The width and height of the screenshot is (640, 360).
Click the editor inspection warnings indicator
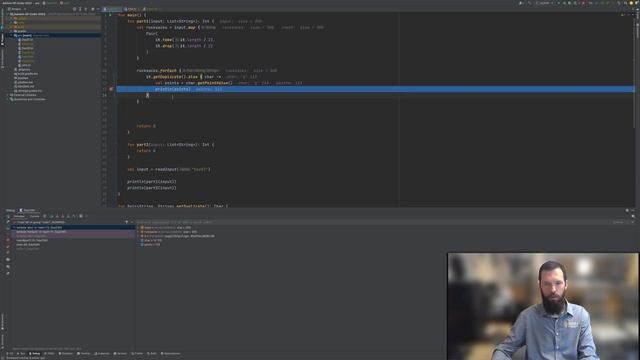[x=624, y=15]
